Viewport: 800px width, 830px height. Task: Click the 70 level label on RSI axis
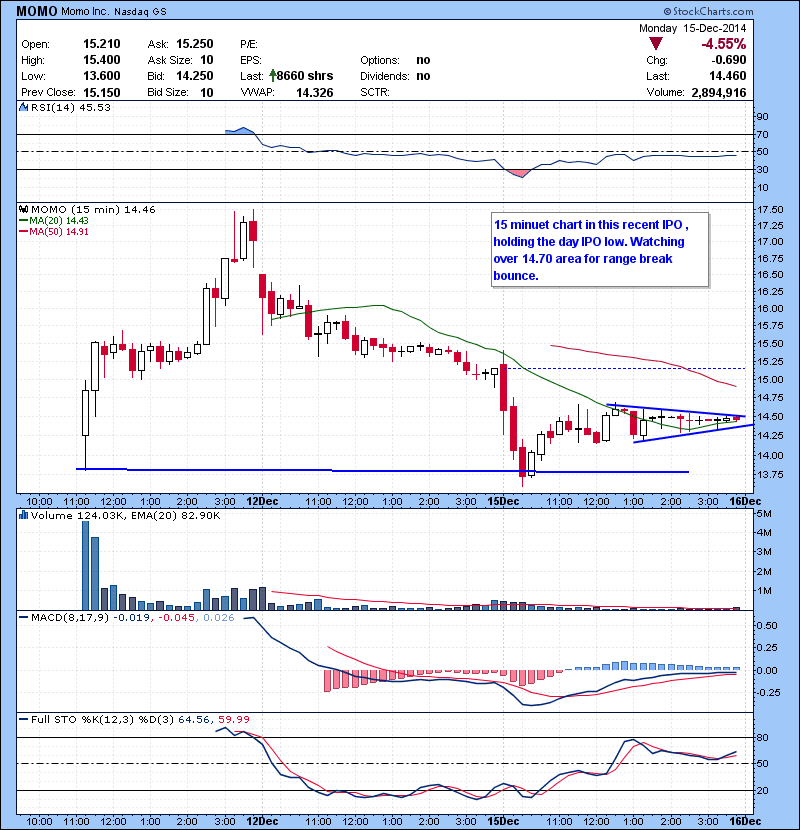click(x=762, y=134)
